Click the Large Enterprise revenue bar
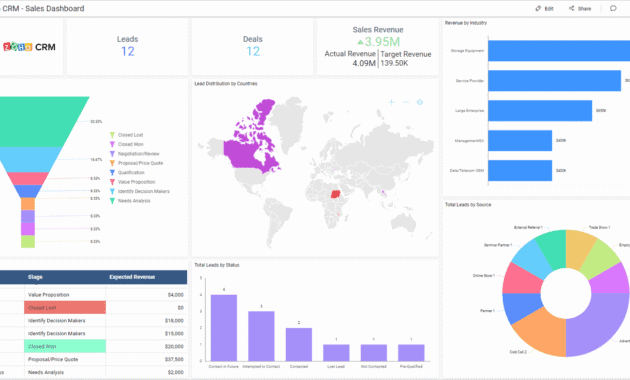The height and width of the screenshot is (380, 630). [540, 110]
